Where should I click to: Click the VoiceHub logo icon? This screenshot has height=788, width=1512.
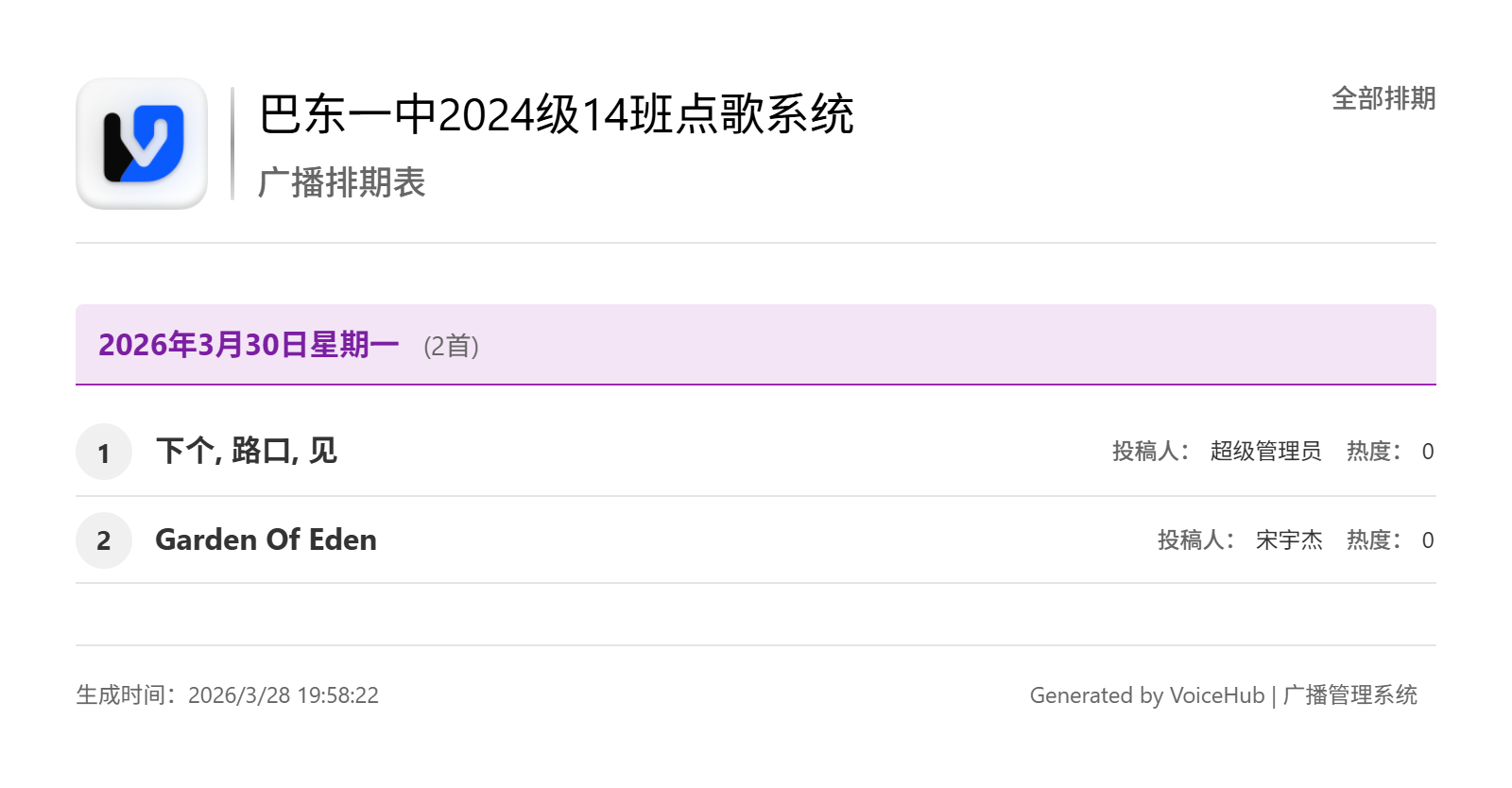pos(142,144)
